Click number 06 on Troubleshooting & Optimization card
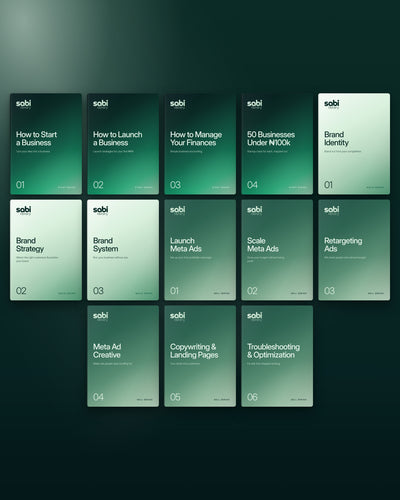Screen dimensions: 400x500 coord(252,397)
